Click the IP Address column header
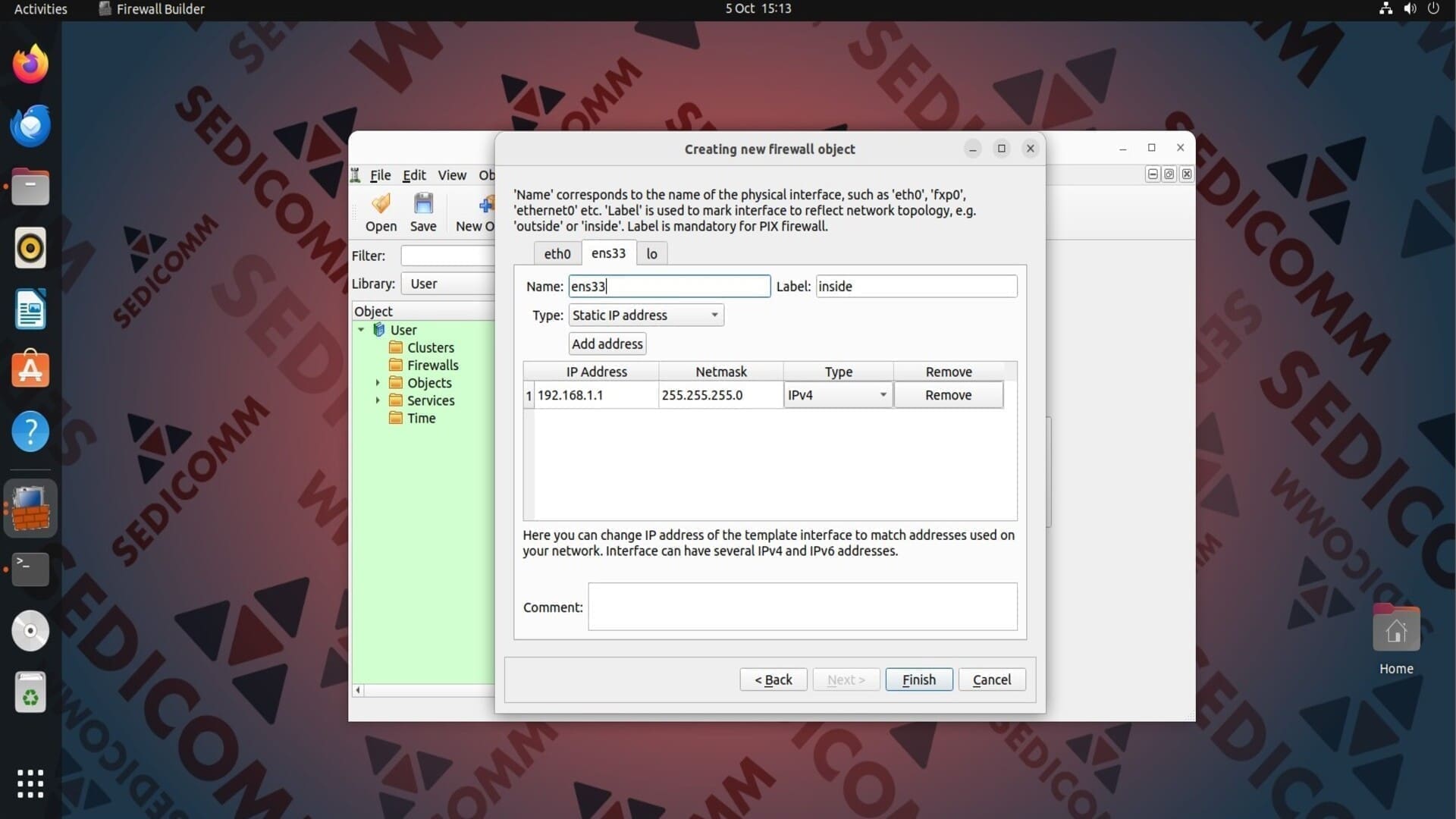 point(596,372)
